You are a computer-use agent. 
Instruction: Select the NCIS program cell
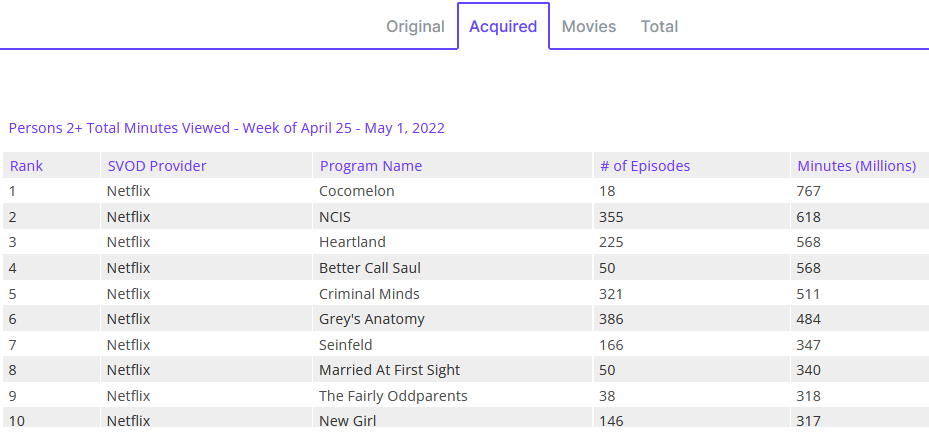pyautogui.click(x=335, y=217)
